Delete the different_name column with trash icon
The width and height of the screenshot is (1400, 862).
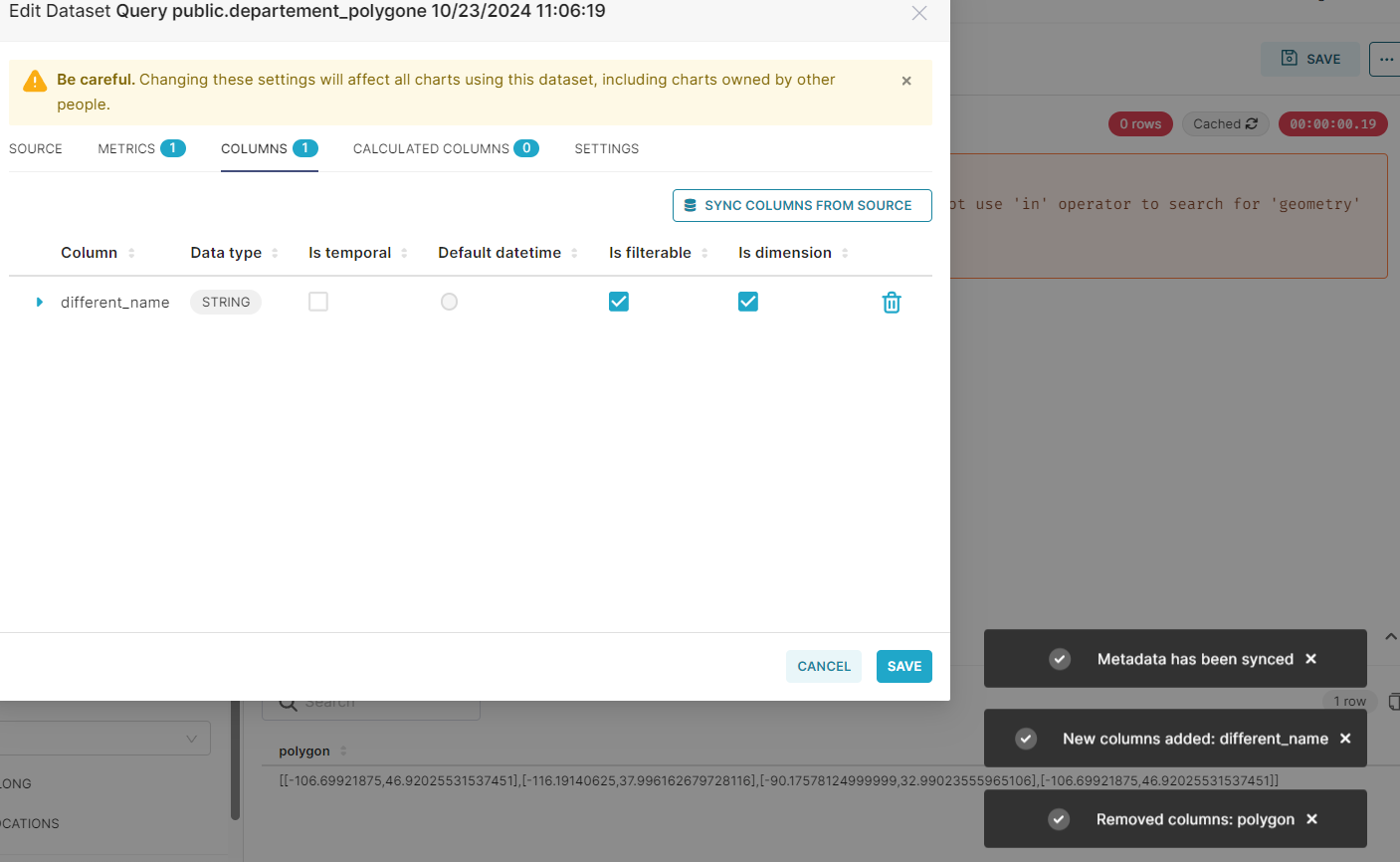(892, 303)
